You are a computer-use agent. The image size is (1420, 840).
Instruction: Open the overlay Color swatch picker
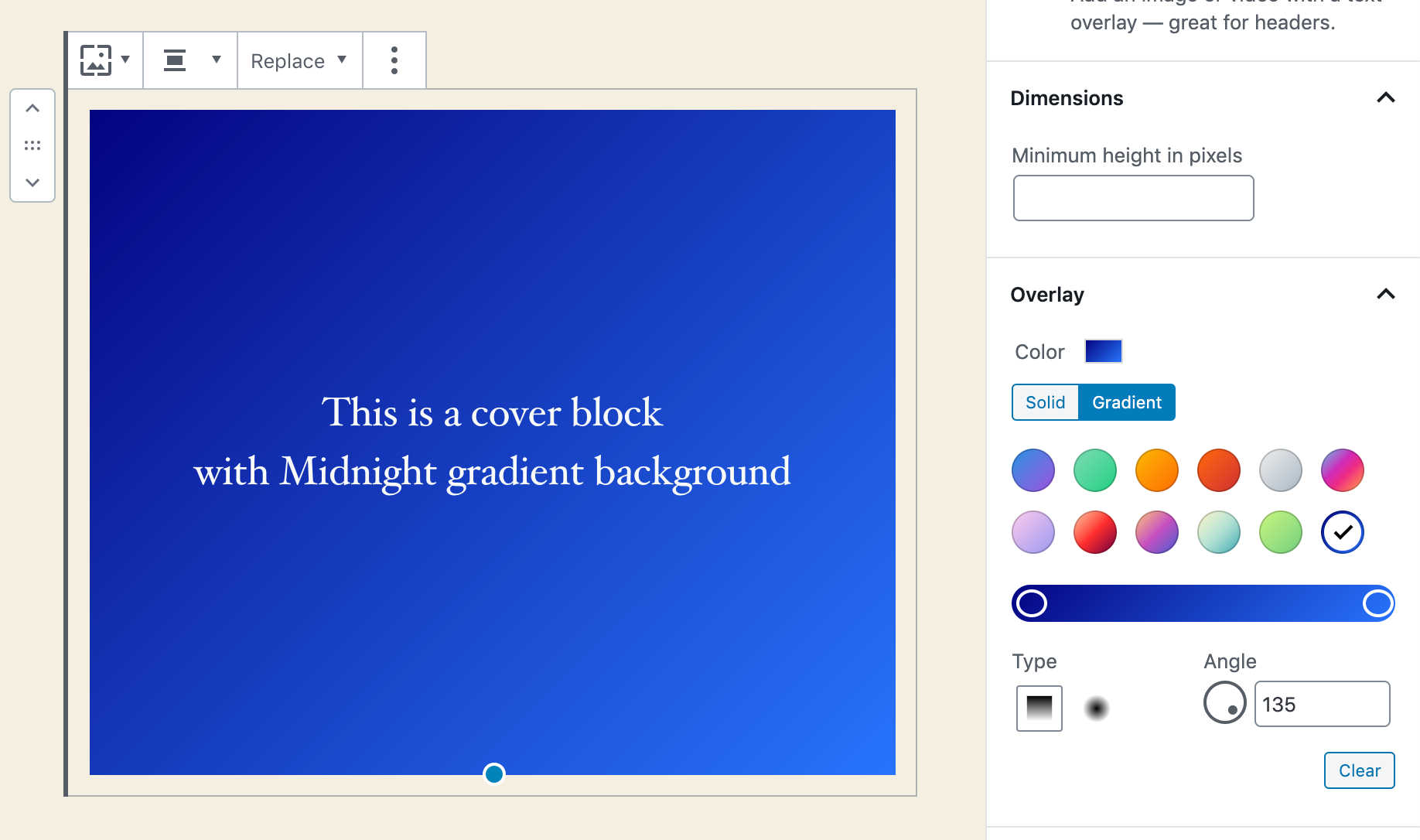[1103, 351]
